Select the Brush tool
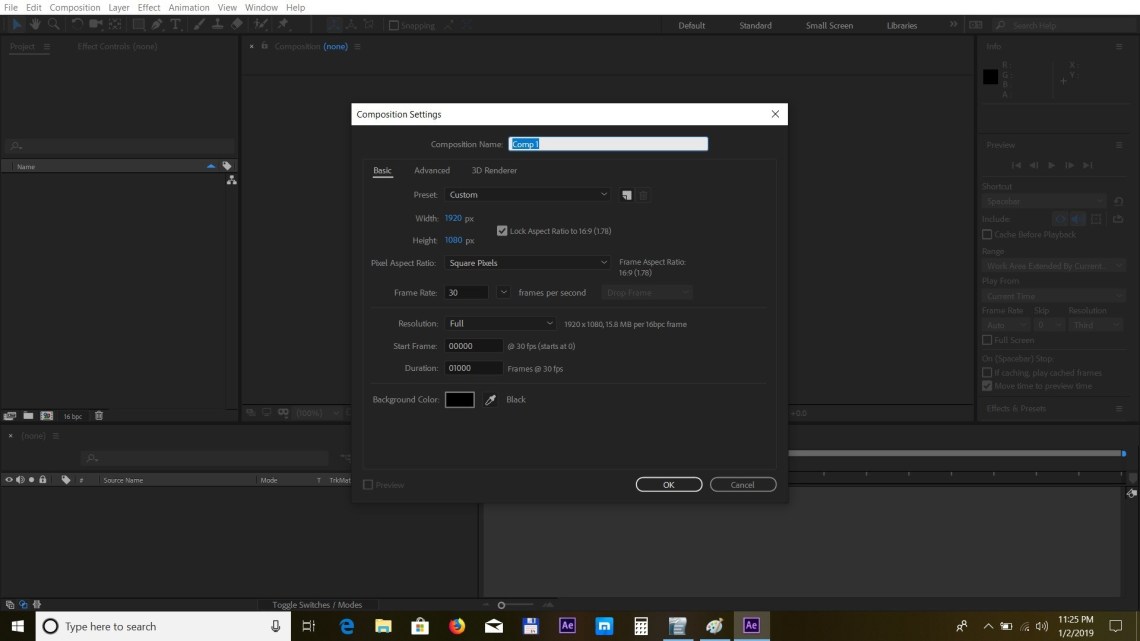Image resolution: width=1140 pixels, height=641 pixels. click(199, 25)
